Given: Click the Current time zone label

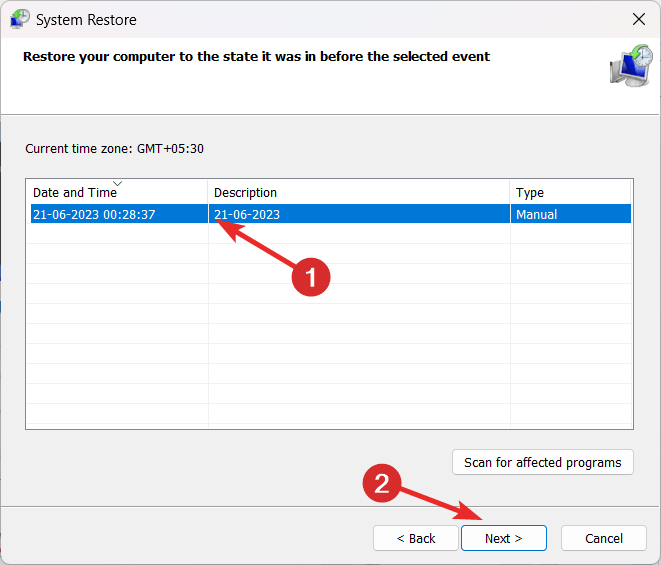Looking at the screenshot, I should (115, 149).
